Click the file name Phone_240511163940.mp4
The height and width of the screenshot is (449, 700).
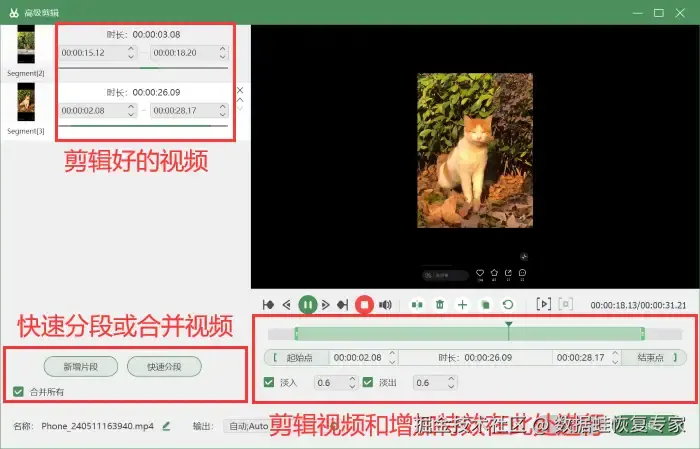point(97,426)
